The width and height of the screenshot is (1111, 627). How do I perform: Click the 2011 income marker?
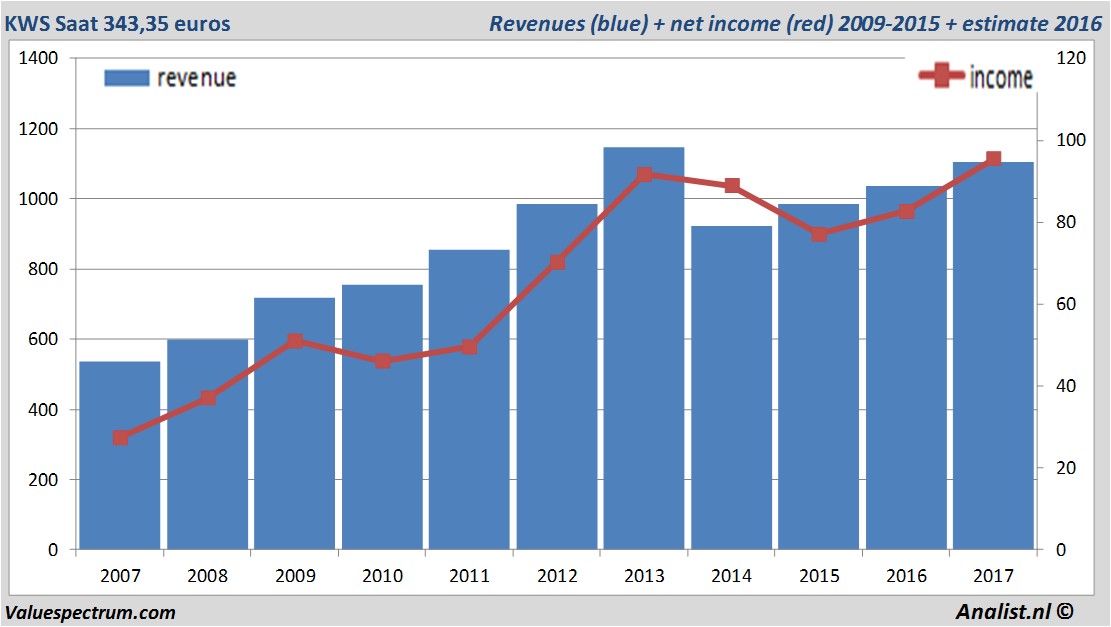(x=469, y=347)
